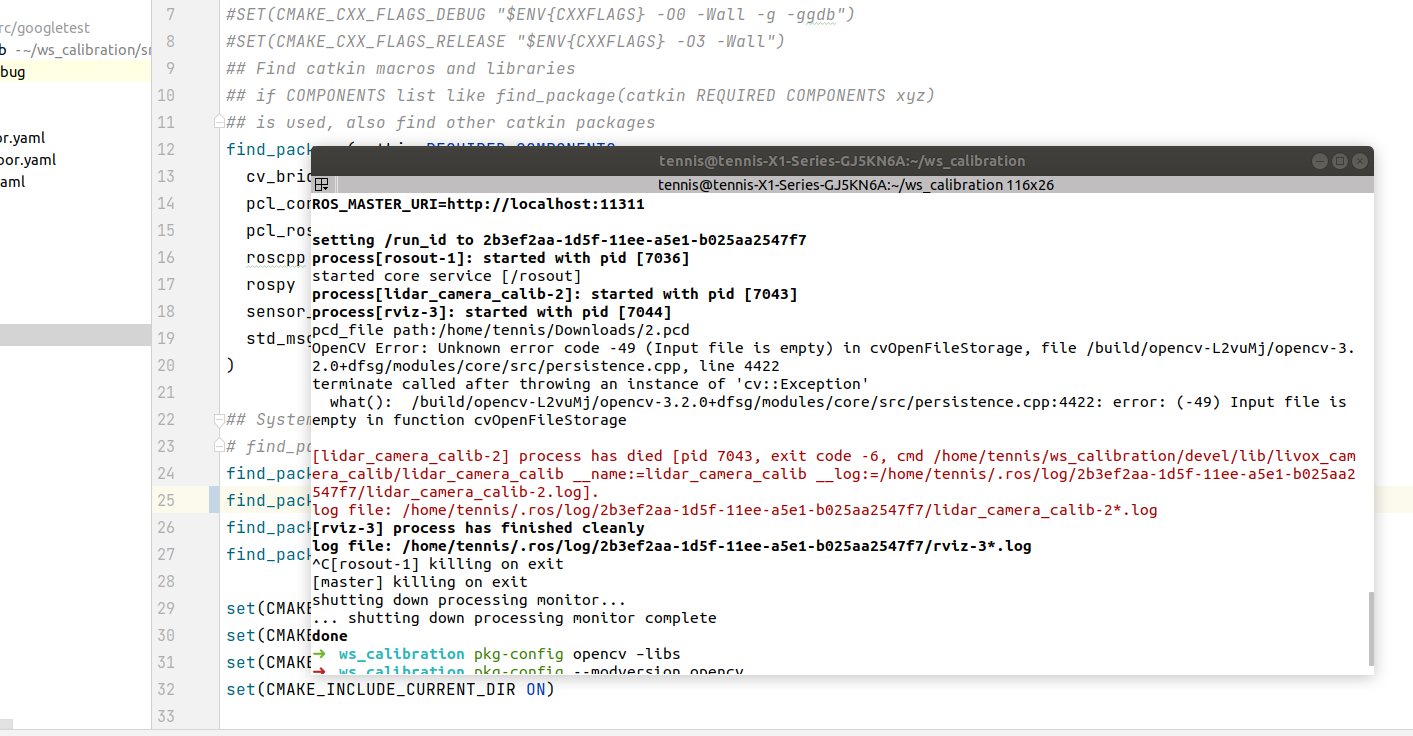Click the split-view grid icon in terminal

pos(322,185)
